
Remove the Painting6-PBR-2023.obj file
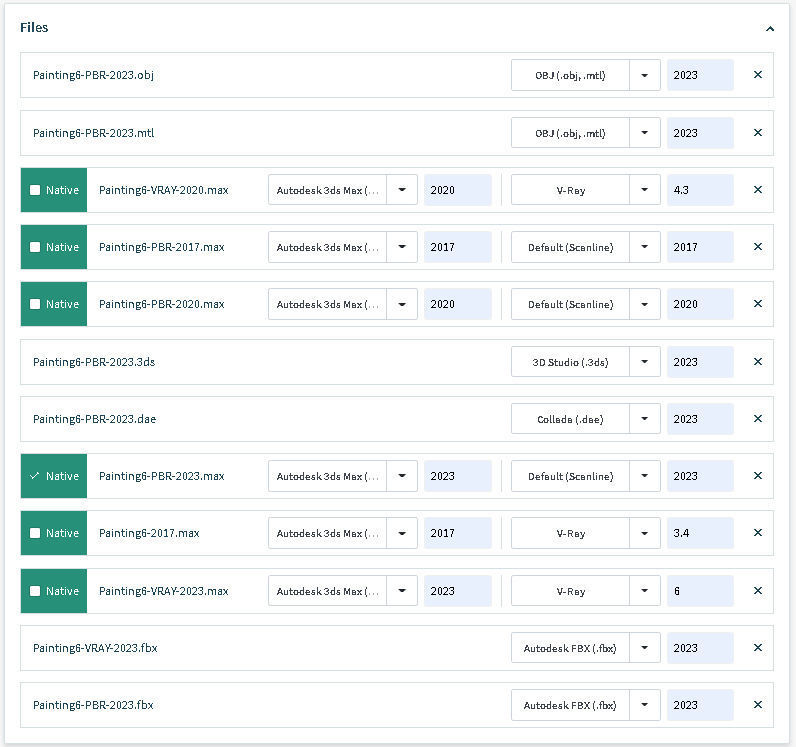pos(757,75)
